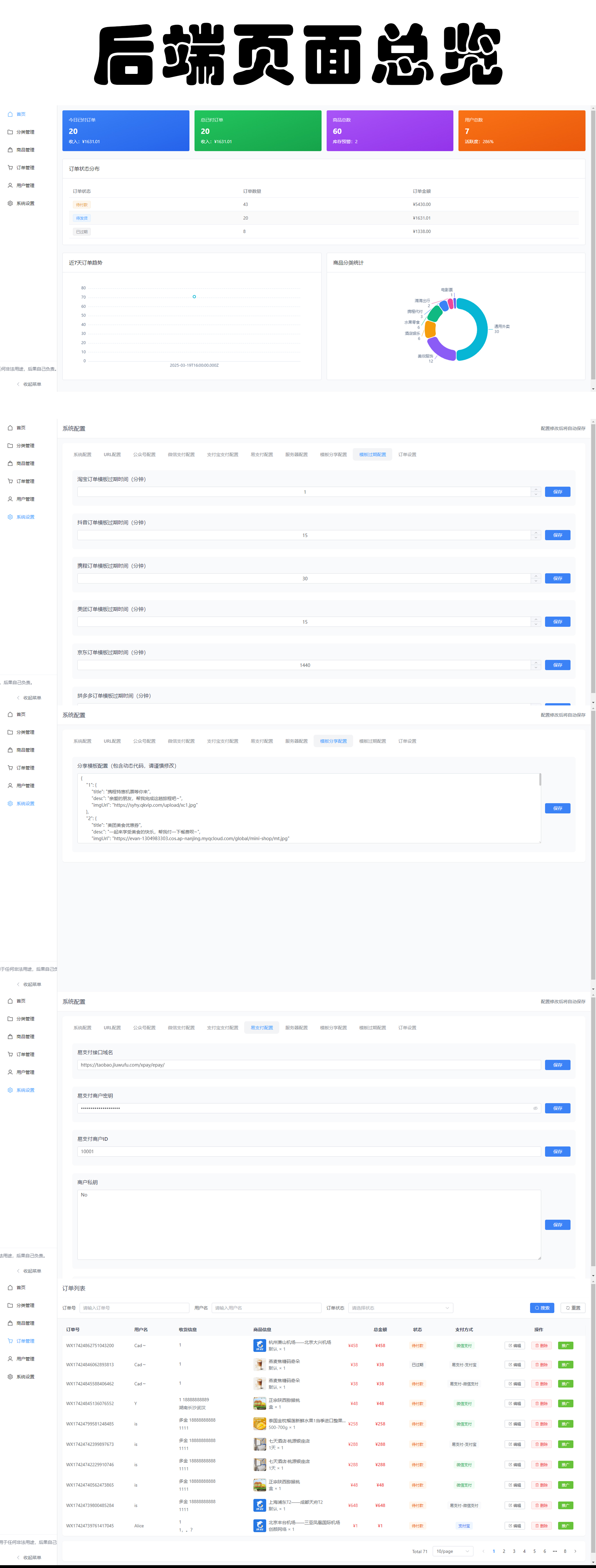Viewport: 596px width, 1568px height.
Task: Click the green 推广 button in user Y's row
Action: pos(565,1403)
